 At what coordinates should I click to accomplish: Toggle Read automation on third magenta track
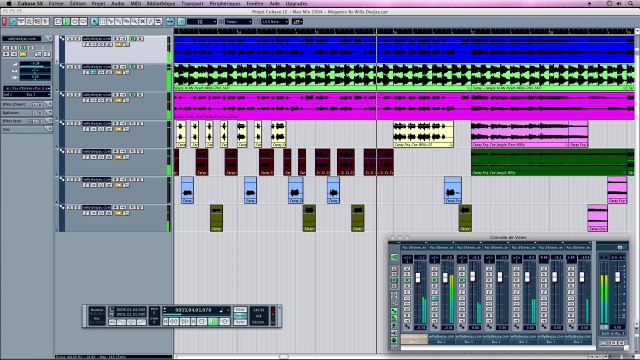pyautogui.click(x=133, y=95)
